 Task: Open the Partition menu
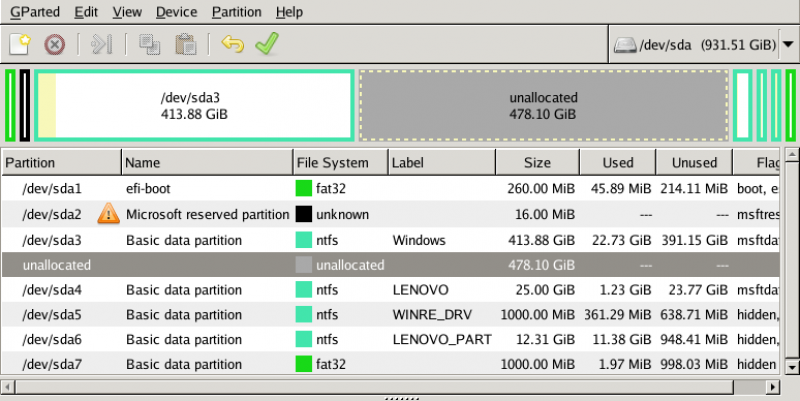click(237, 12)
